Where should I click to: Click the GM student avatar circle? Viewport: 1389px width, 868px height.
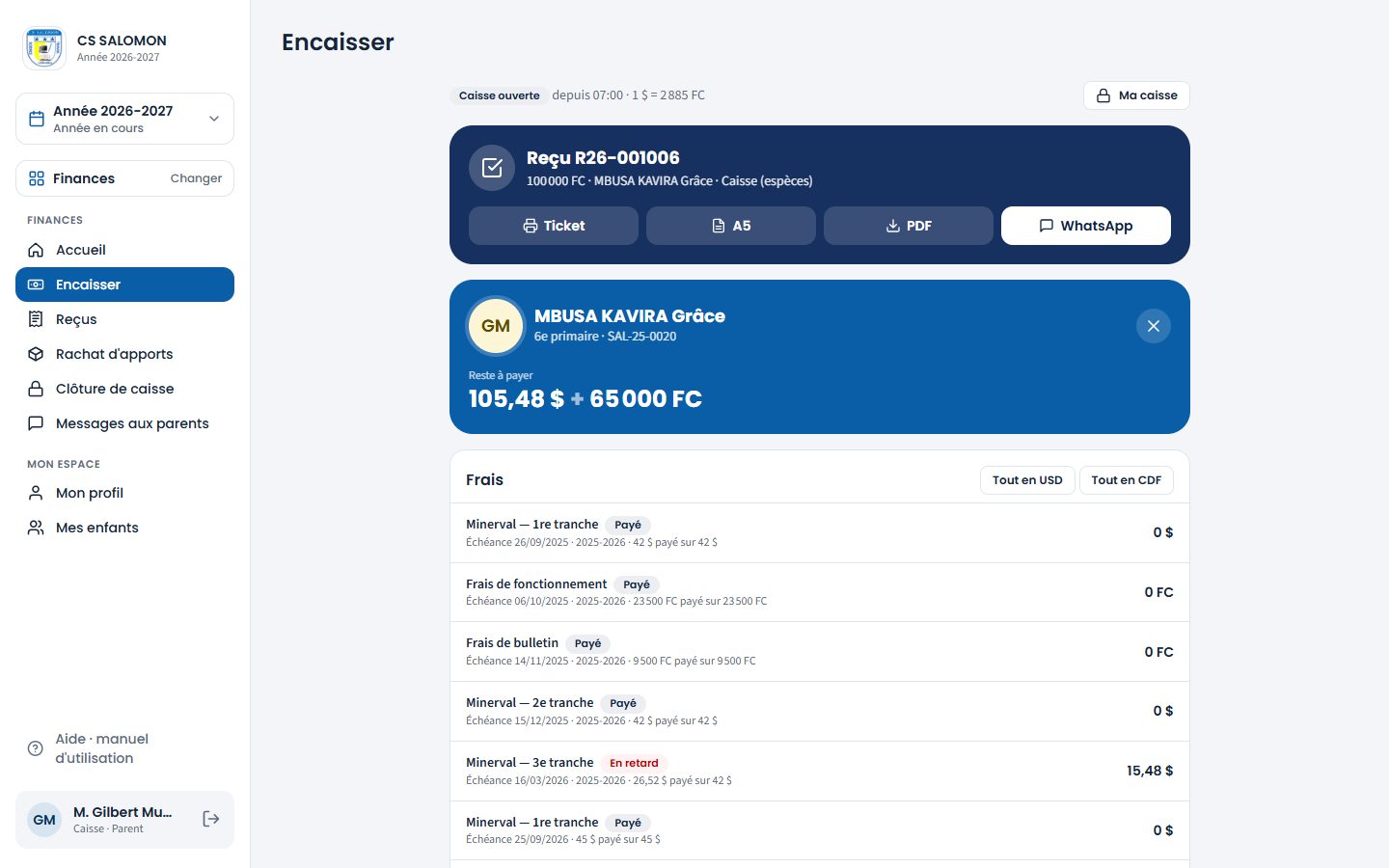[496, 326]
